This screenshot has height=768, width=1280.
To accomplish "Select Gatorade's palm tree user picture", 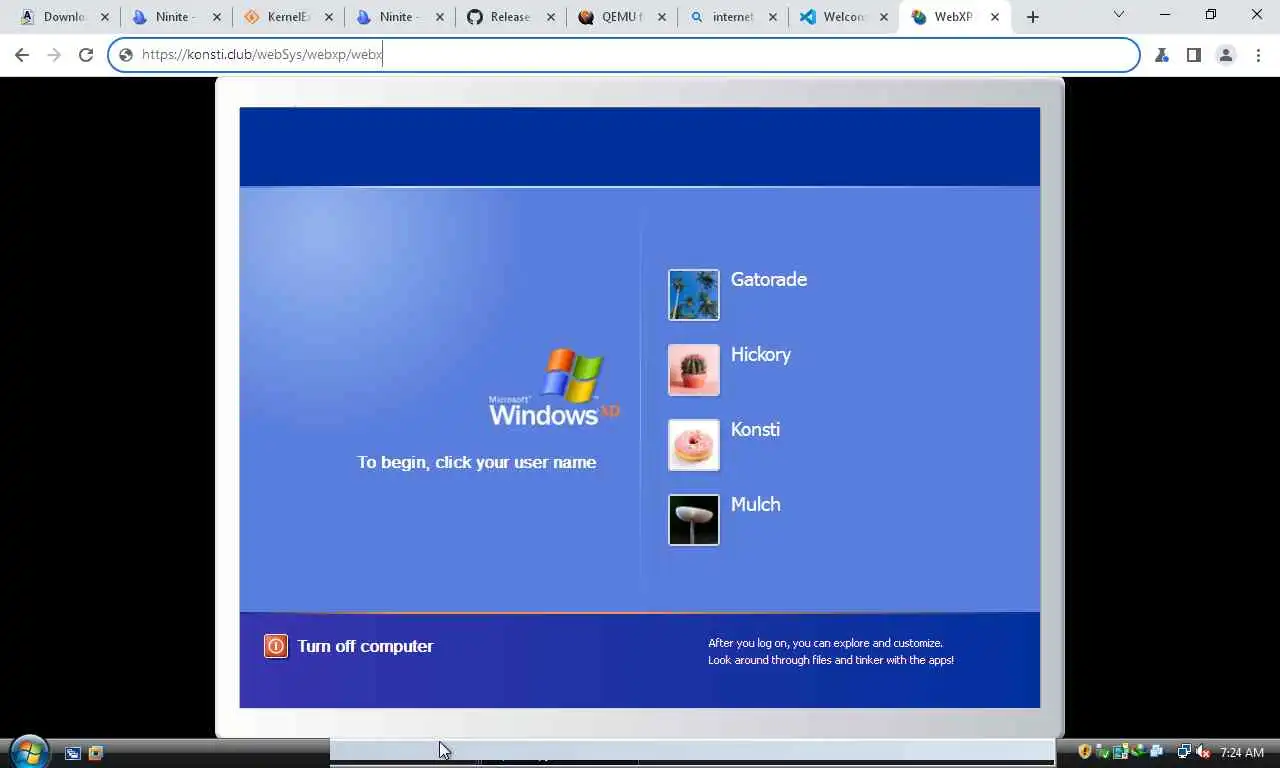I will (x=694, y=295).
